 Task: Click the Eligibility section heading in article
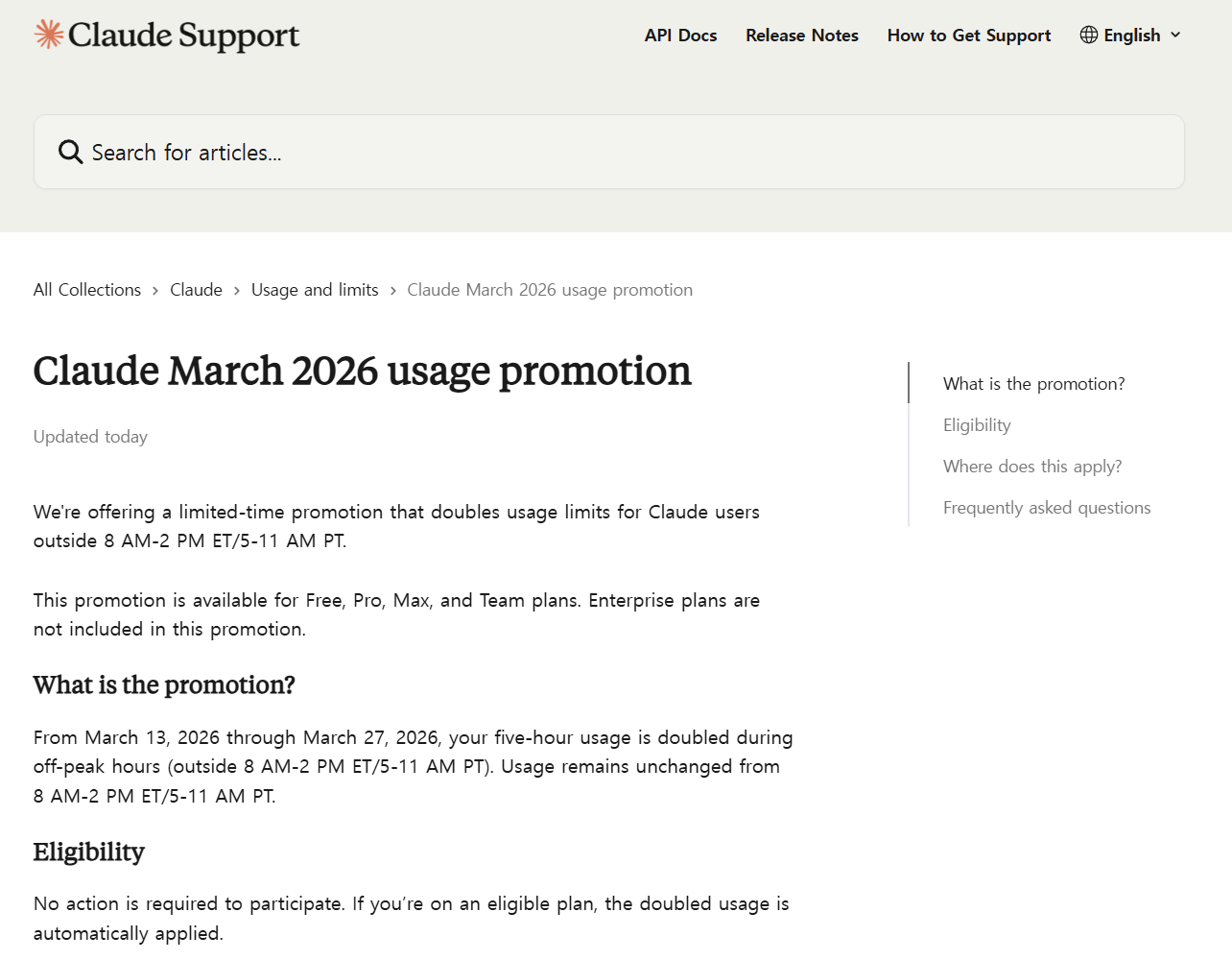(x=89, y=852)
